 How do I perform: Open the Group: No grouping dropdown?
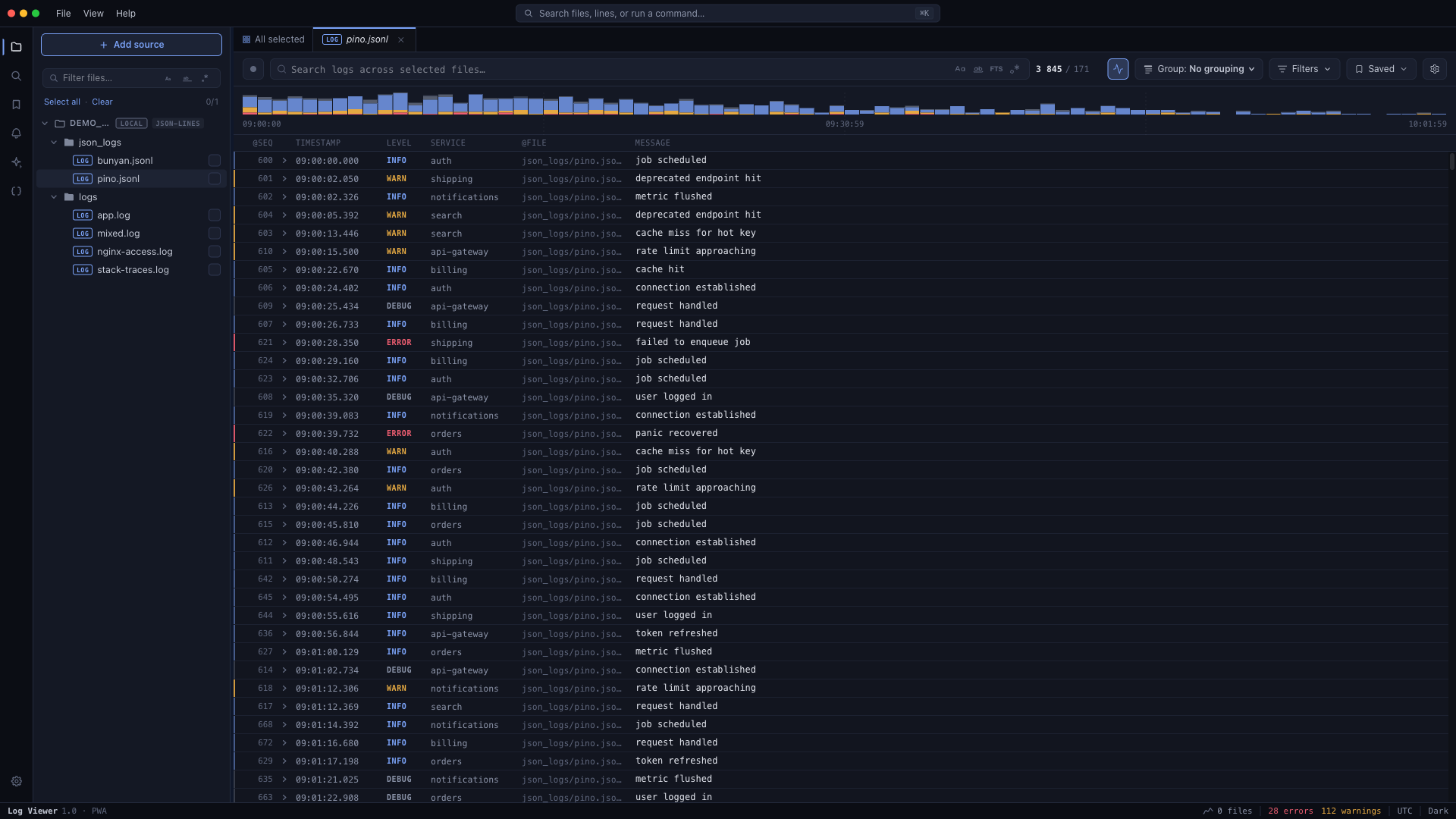[1199, 69]
